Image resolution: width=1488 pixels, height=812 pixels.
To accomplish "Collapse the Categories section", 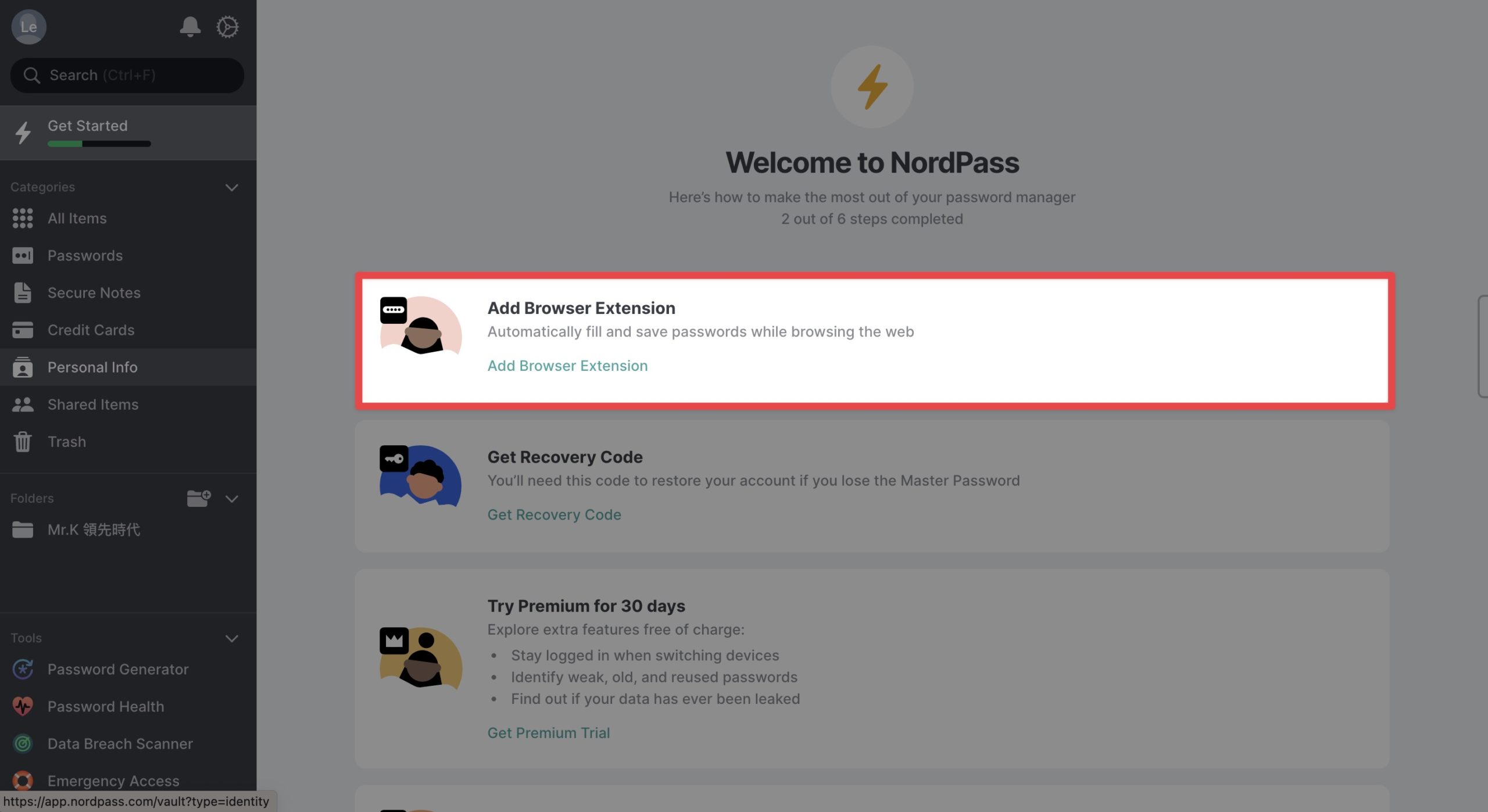I will [x=231, y=187].
